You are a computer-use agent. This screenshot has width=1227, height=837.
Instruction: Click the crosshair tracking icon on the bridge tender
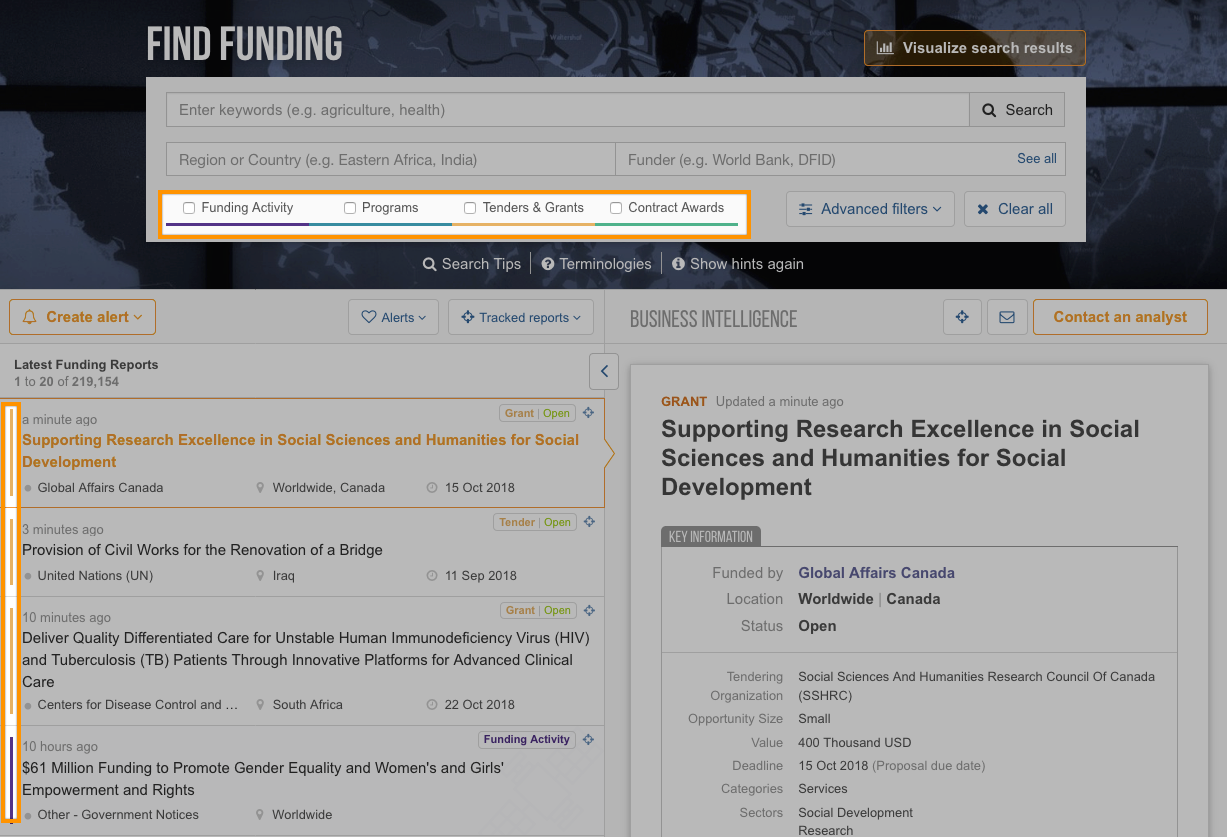tap(589, 521)
